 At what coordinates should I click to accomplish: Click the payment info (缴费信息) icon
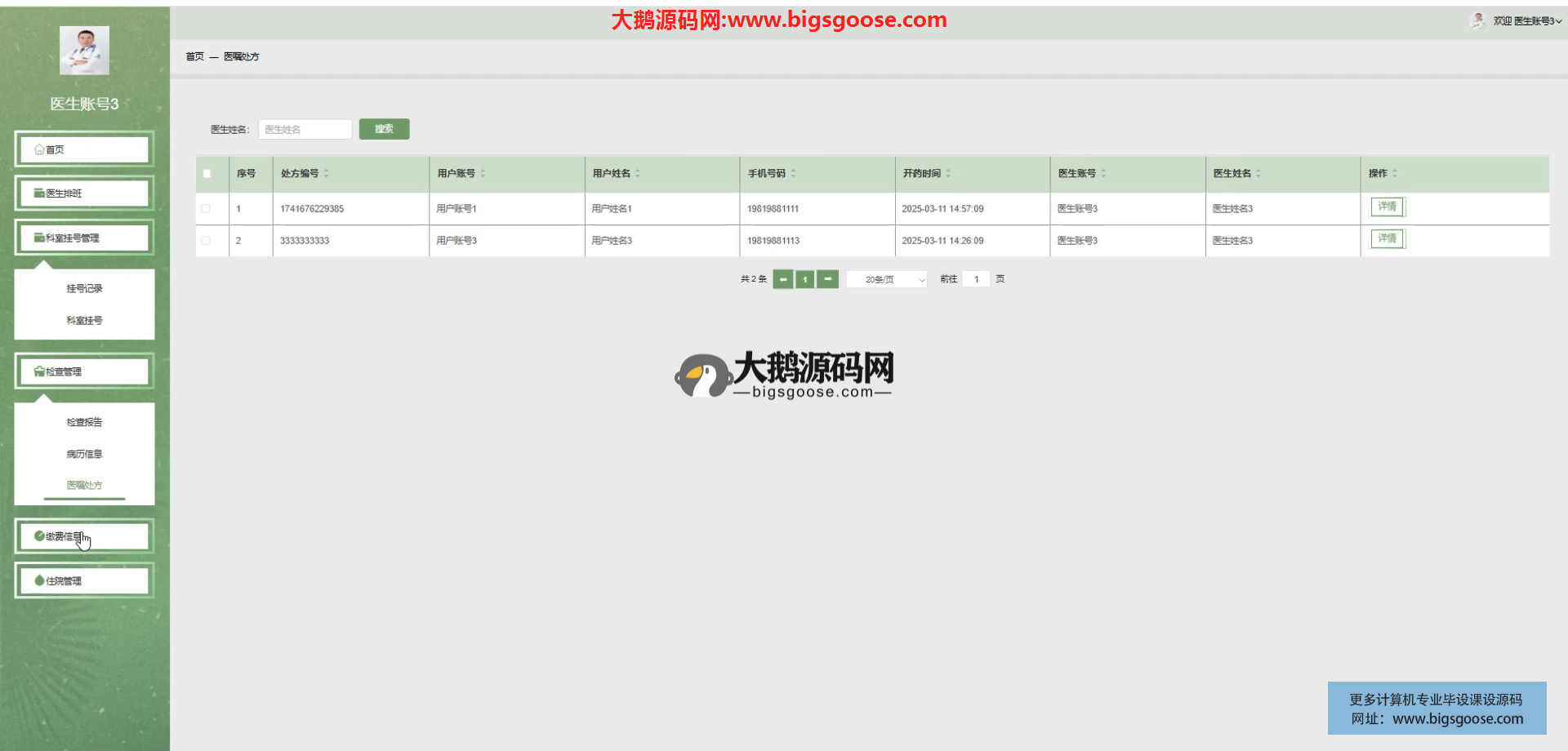point(39,536)
